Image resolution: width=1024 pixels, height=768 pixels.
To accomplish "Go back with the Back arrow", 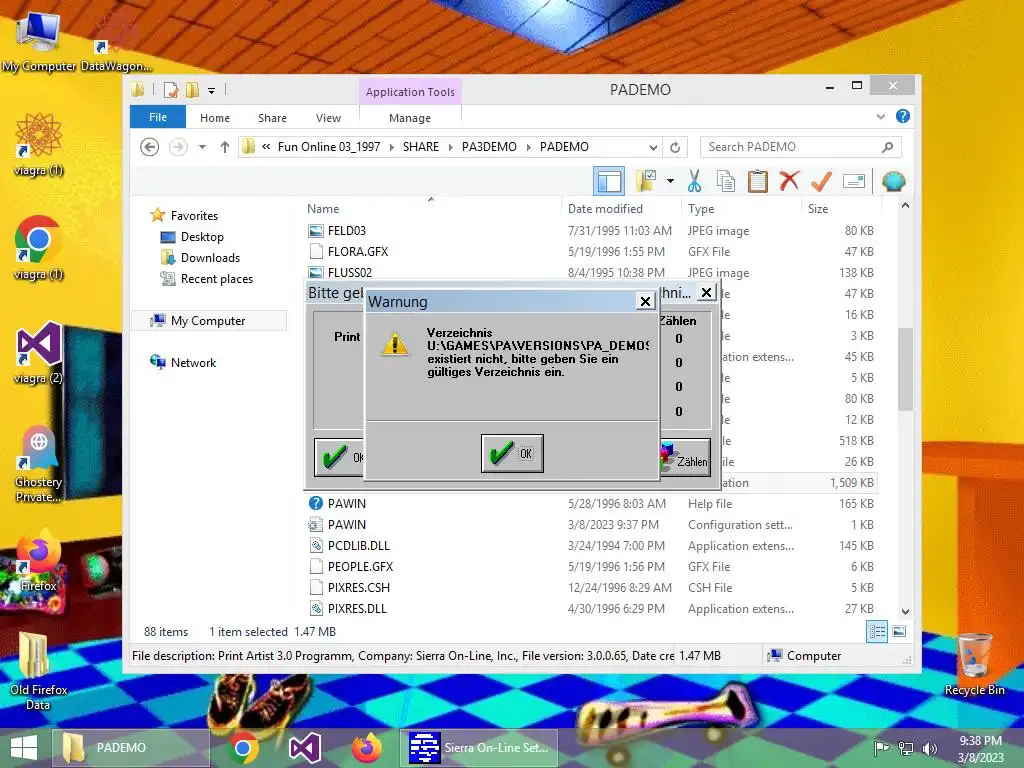I will pos(150,147).
